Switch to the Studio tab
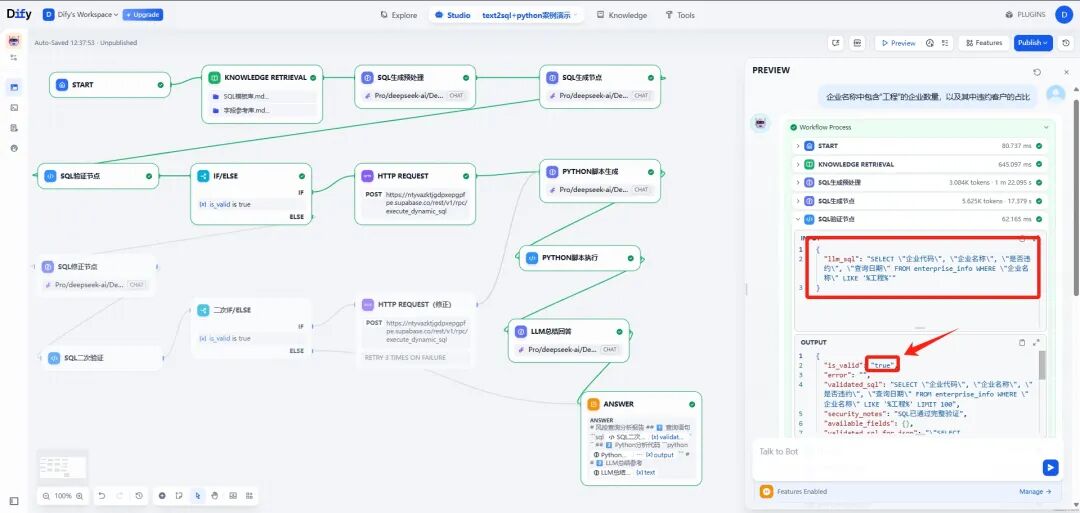1080x513 pixels. [454, 14]
